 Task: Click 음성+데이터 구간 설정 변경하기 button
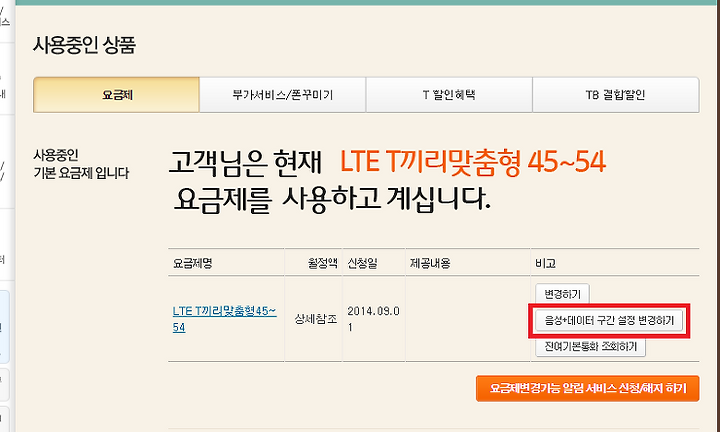(609, 320)
